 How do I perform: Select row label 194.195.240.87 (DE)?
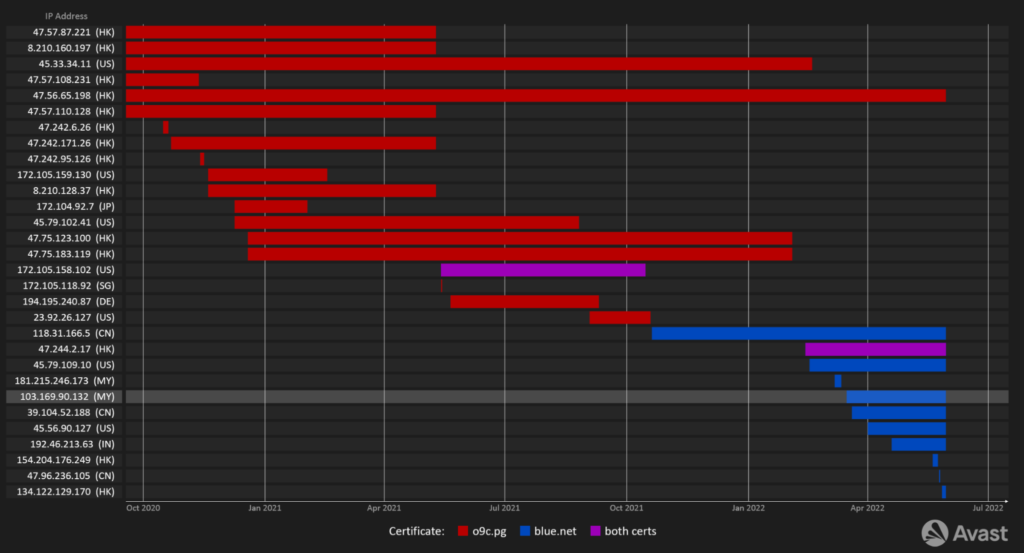coord(69,302)
